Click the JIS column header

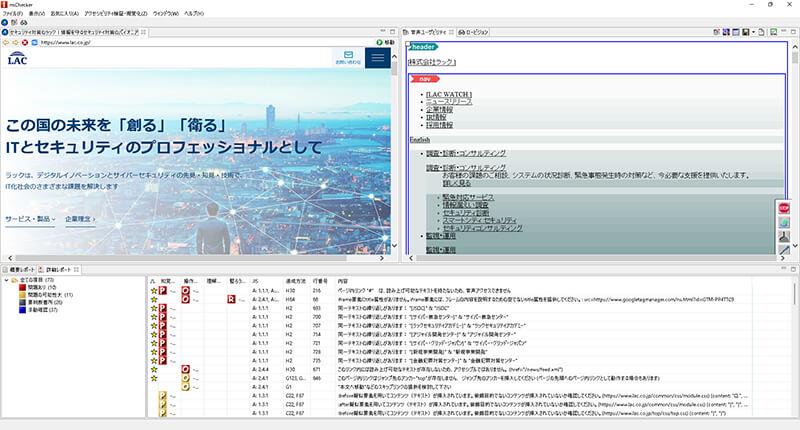click(x=256, y=282)
